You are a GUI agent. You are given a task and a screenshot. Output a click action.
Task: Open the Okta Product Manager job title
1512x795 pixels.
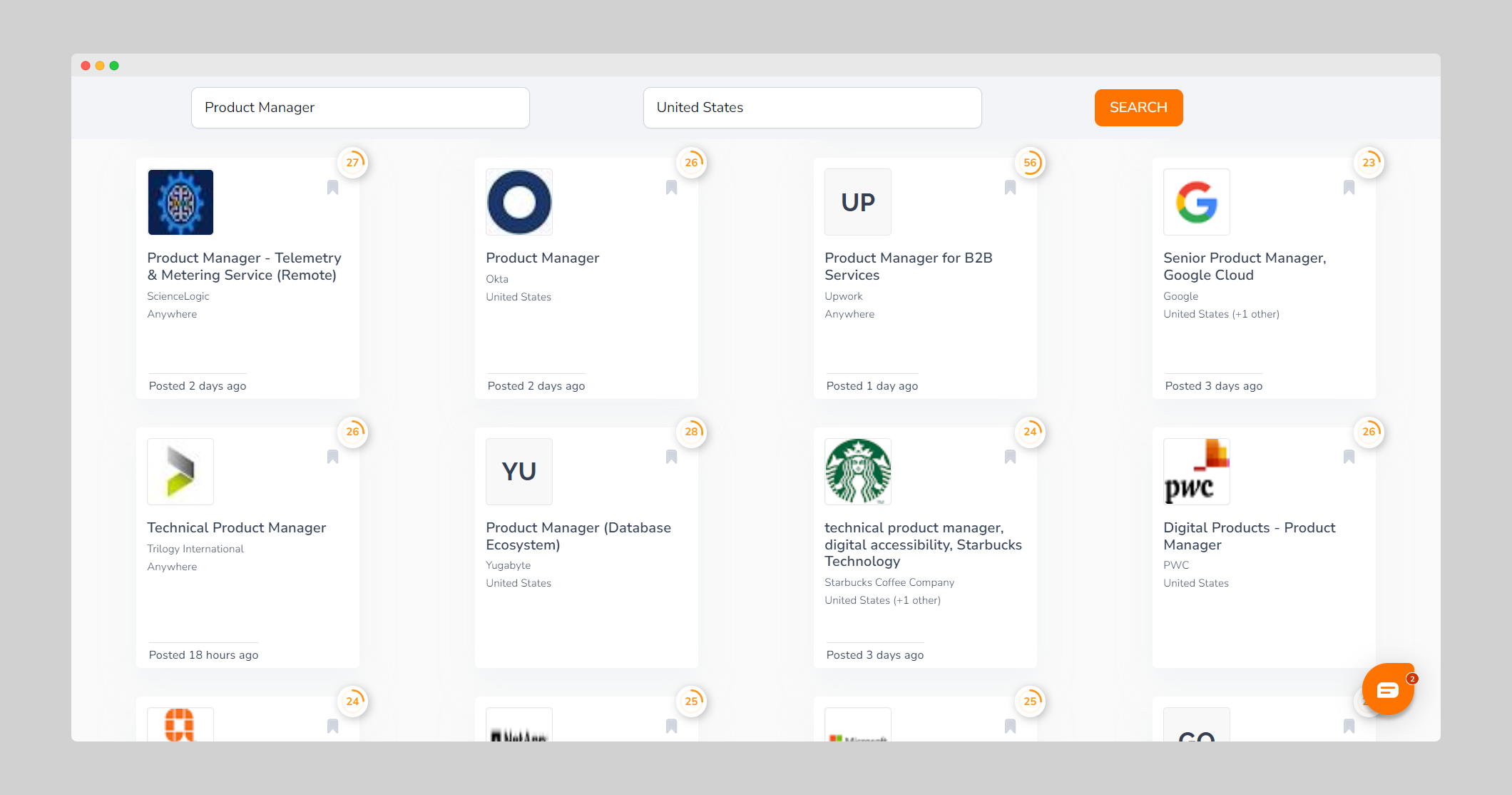(543, 258)
